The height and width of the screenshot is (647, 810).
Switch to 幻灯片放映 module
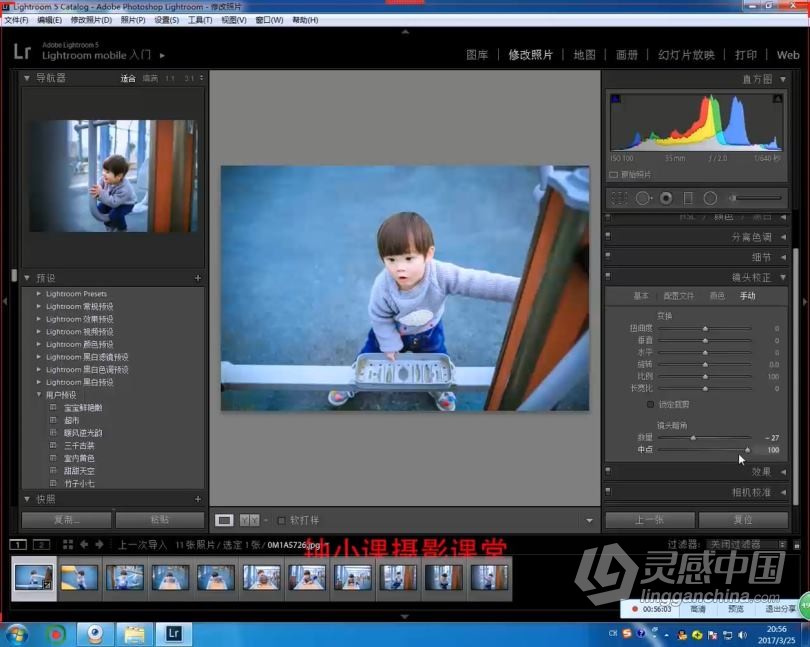pos(686,55)
